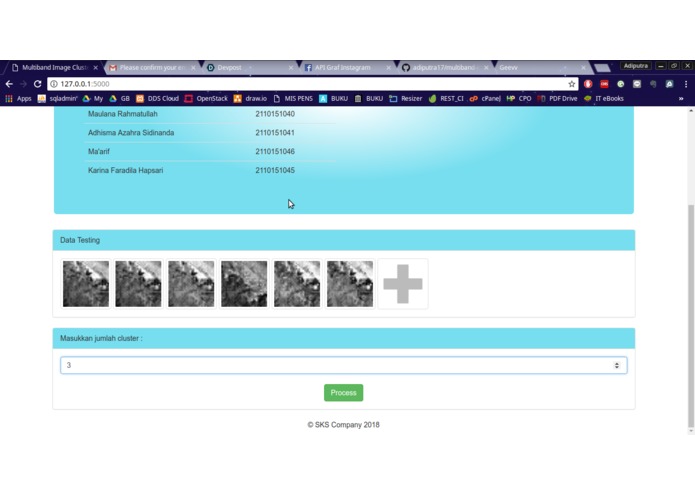Open the cPanel bookmark

(x=485, y=98)
